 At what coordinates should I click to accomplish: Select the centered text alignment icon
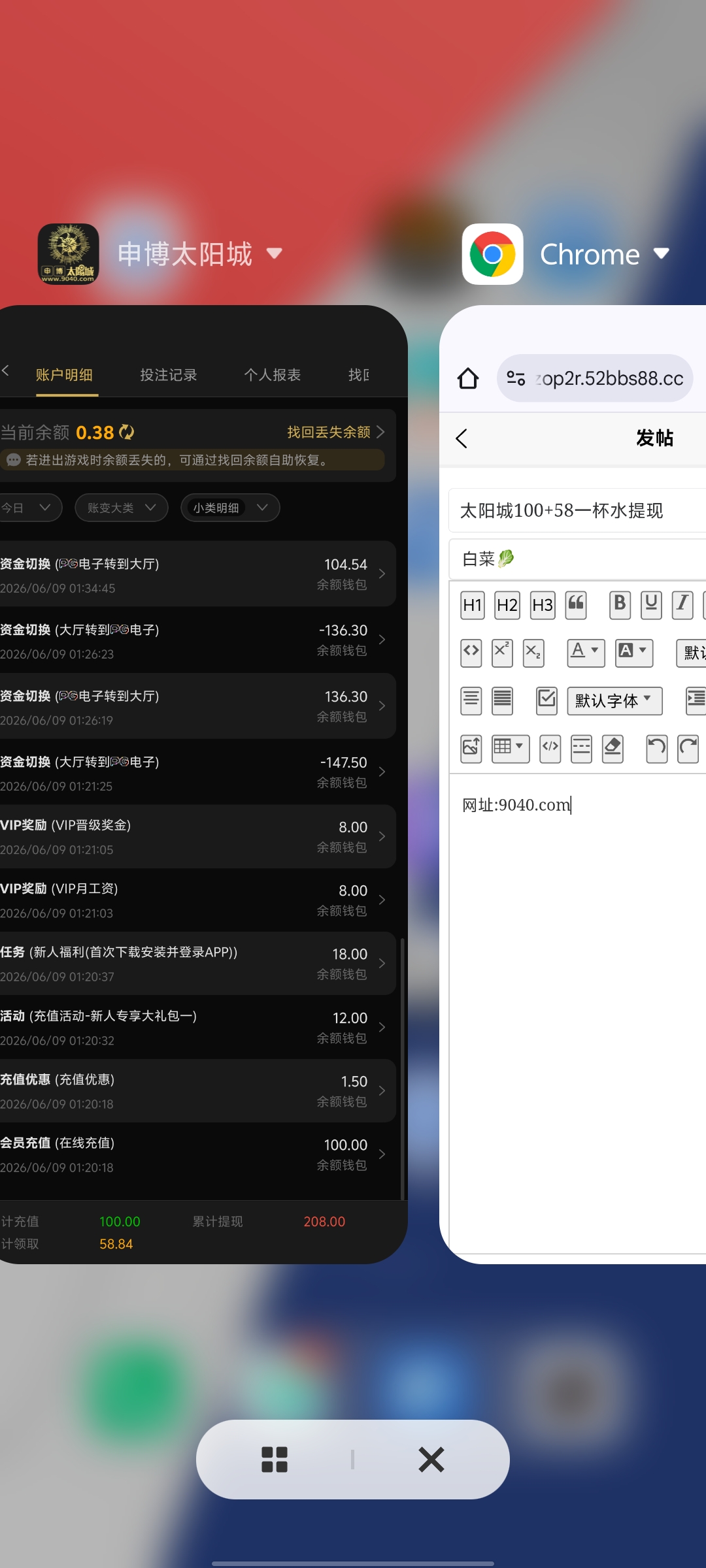(x=471, y=701)
